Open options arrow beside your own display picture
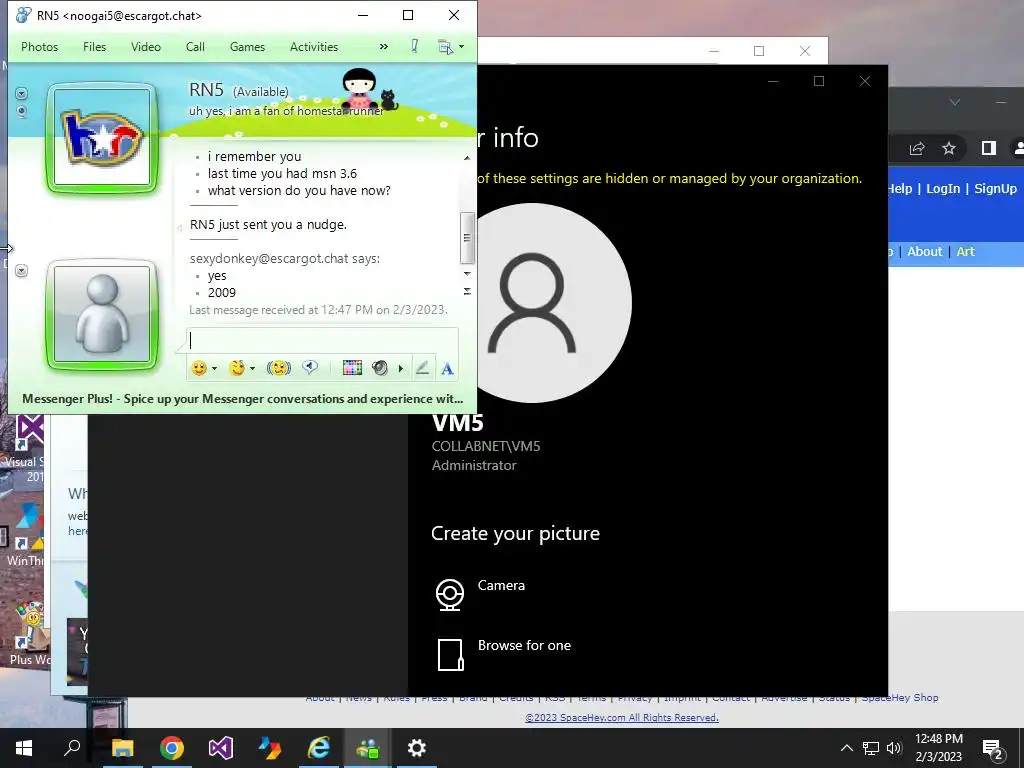Viewport: 1024px width, 768px height. [22, 270]
